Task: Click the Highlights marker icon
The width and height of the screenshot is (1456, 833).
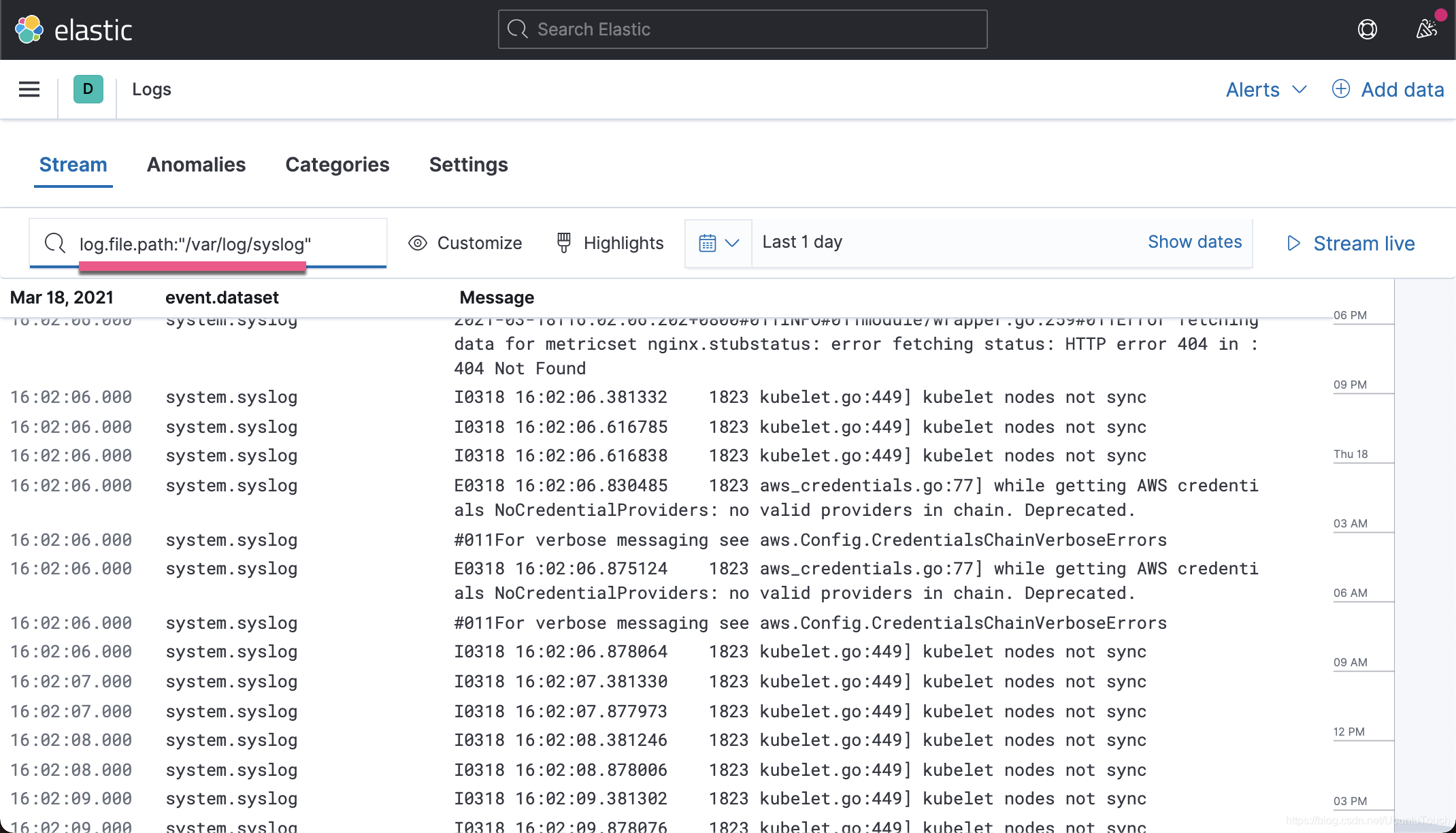Action: point(564,243)
